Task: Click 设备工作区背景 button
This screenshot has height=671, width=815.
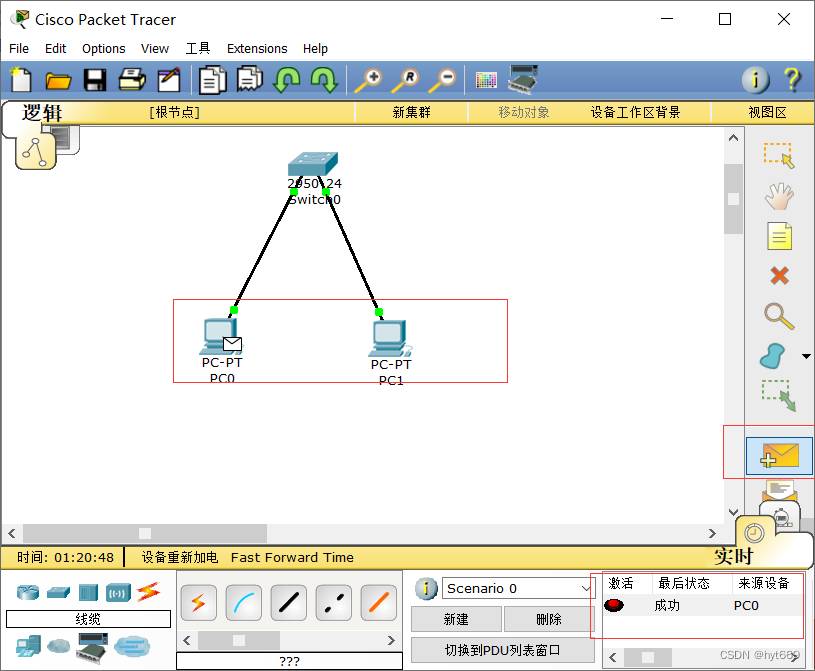Action: (635, 112)
